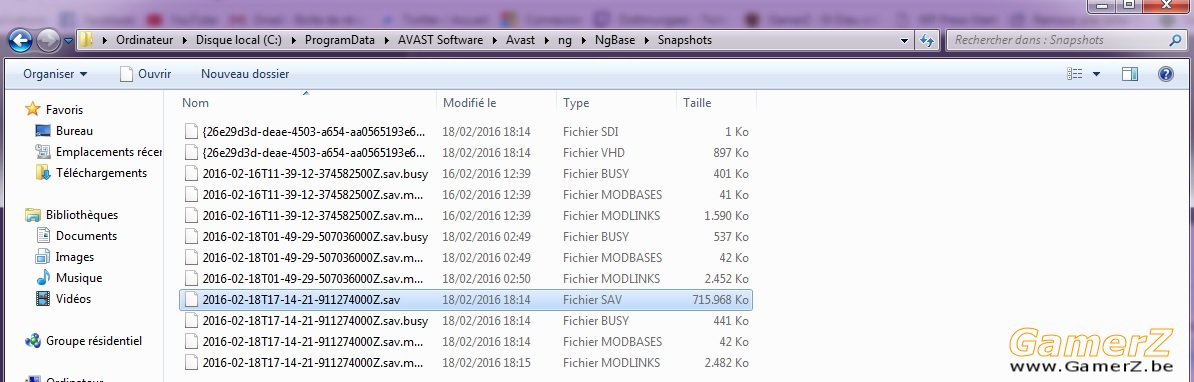The image size is (1194, 382).
Task: Select the MODBASES file modified 02:49
Action: point(465,257)
